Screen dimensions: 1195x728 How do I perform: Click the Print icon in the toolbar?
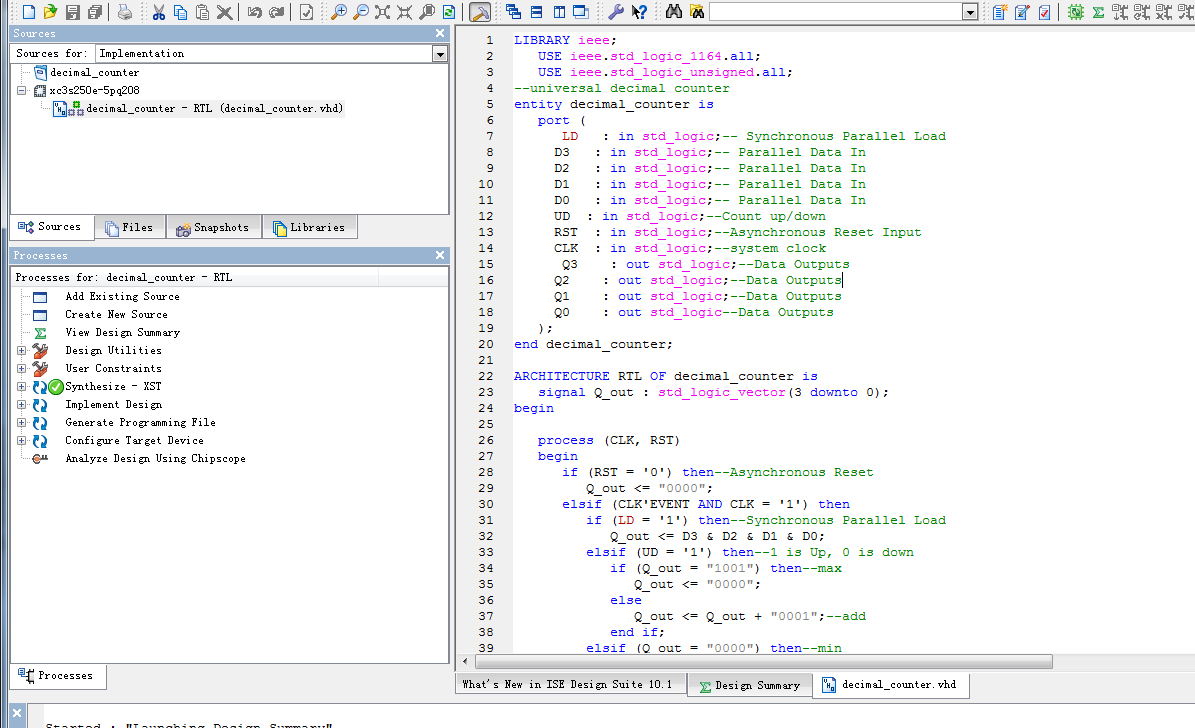tap(124, 12)
